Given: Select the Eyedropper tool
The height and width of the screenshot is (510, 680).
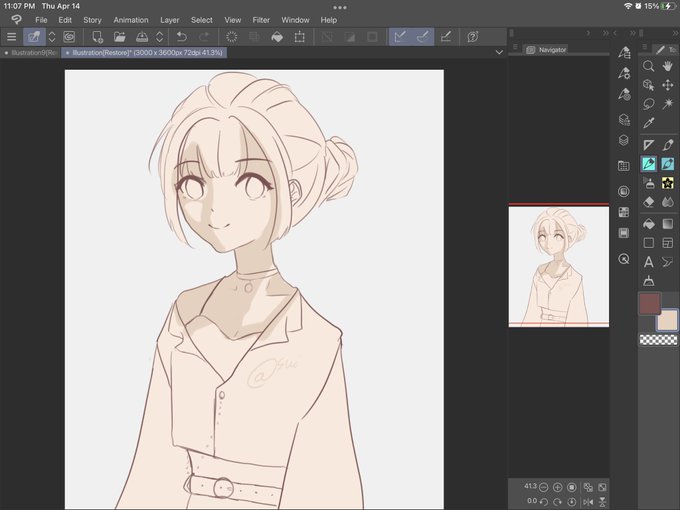Looking at the screenshot, I should (x=648, y=123).
